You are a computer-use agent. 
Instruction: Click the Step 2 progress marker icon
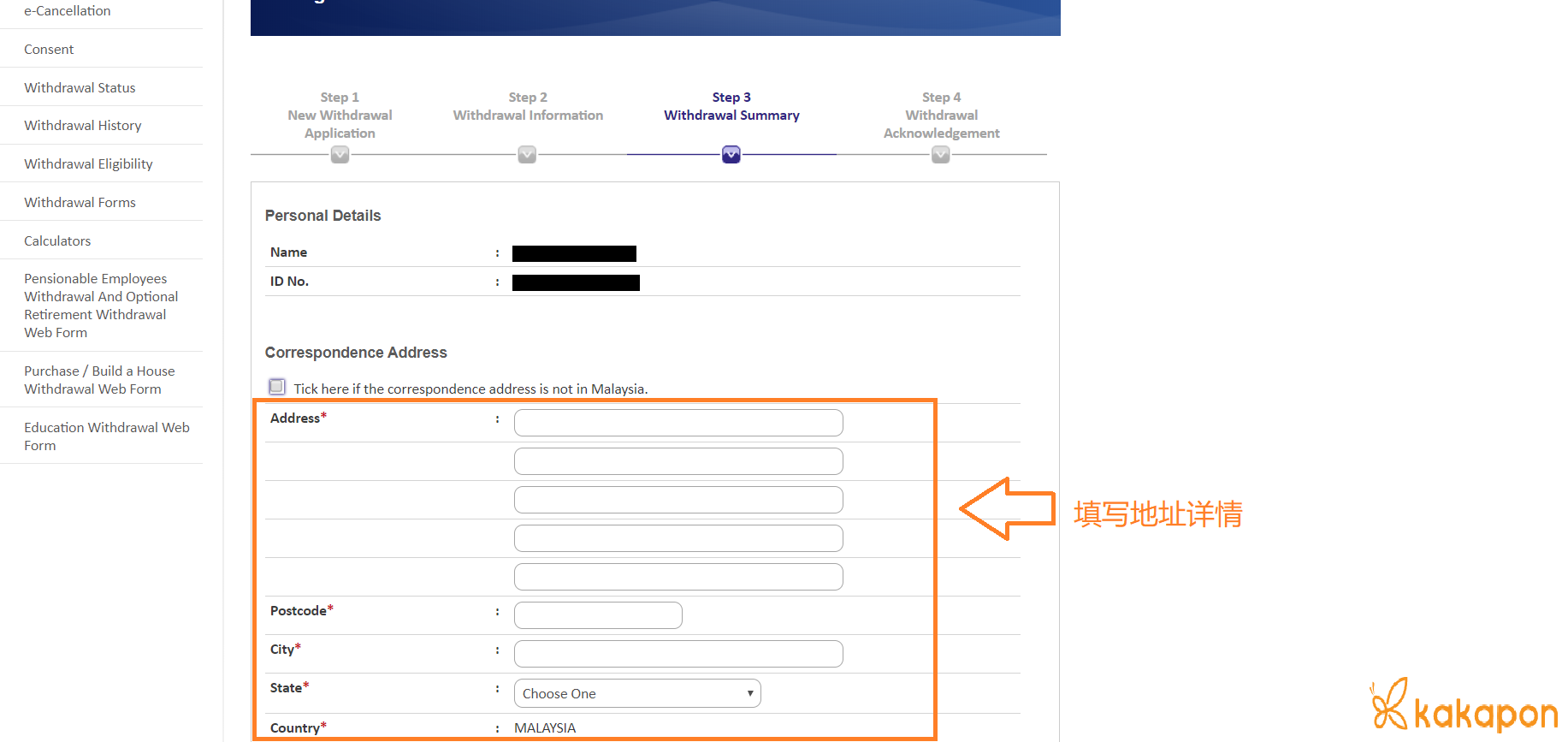tap(527, 155)
